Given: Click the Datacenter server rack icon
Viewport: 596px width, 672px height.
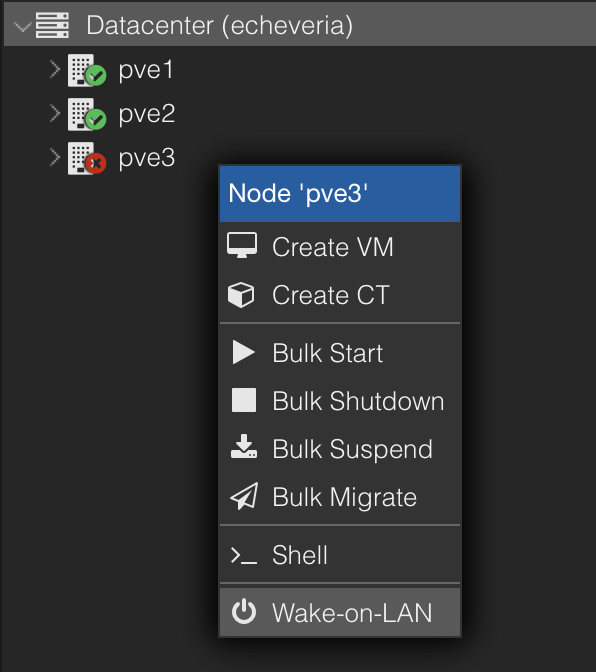Looking at the screenshot, I should pyautogui.click(x=52, y=25).
